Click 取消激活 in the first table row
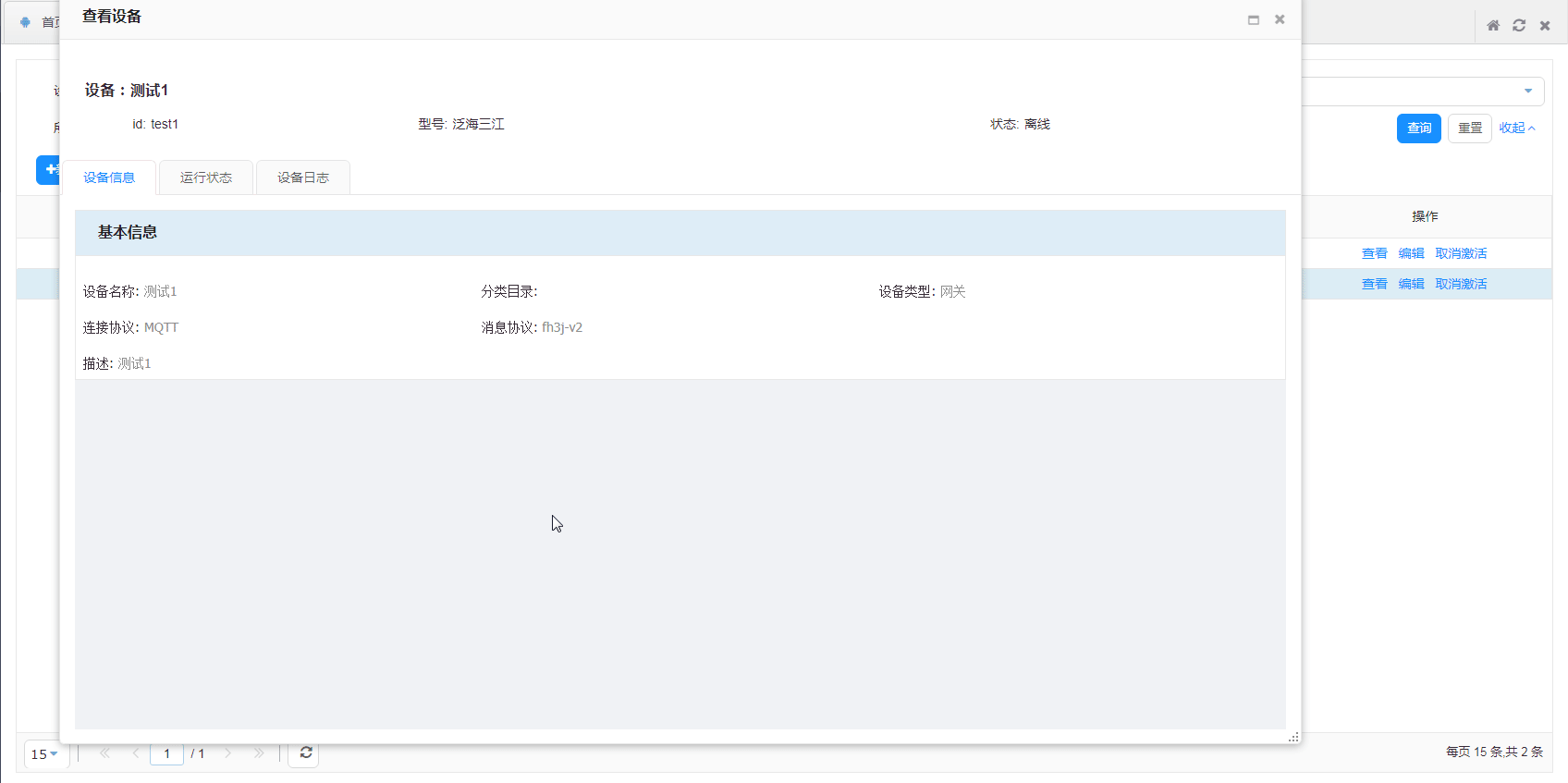Image resolution: width=1568 pixels, height=783 pixels. coord(1461,253)
